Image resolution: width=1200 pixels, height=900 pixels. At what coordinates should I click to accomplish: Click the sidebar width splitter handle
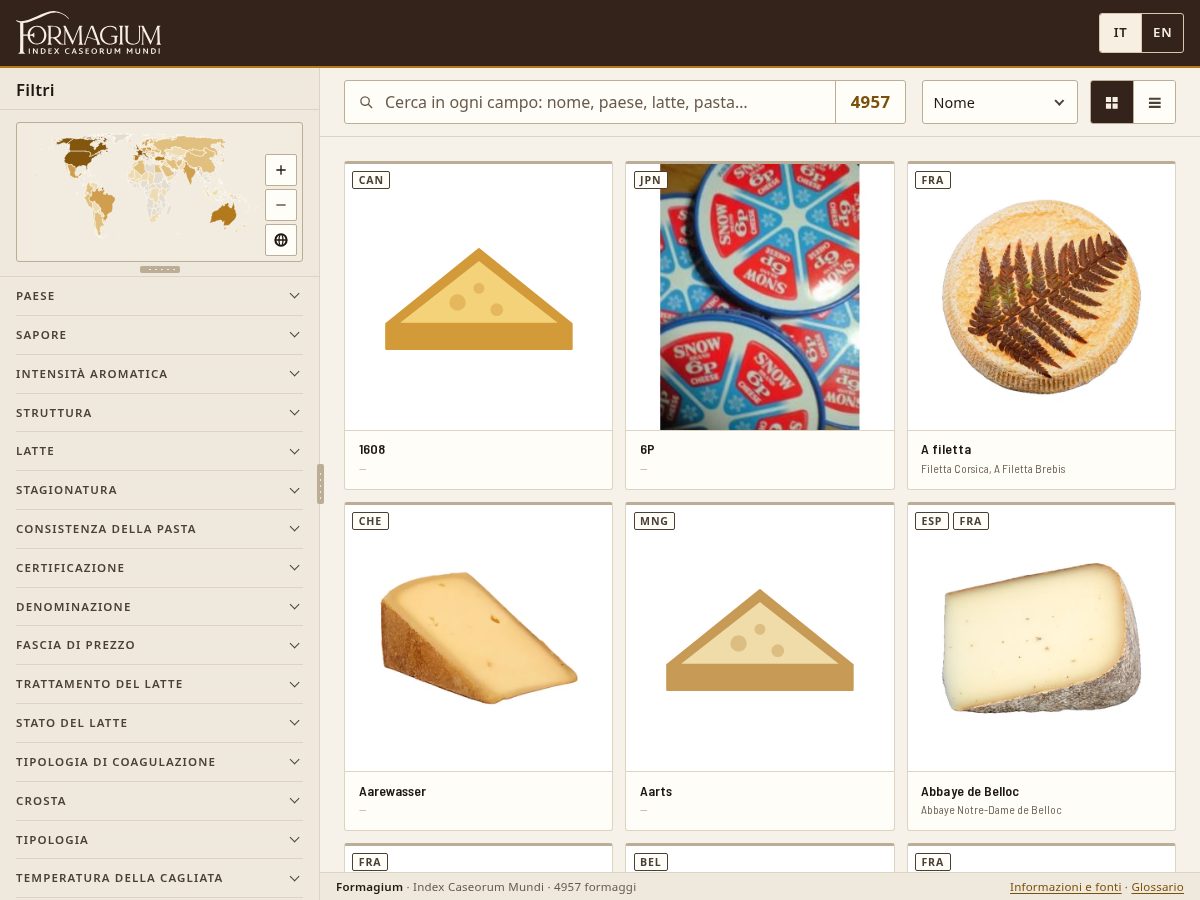click(x=320, y=484)
